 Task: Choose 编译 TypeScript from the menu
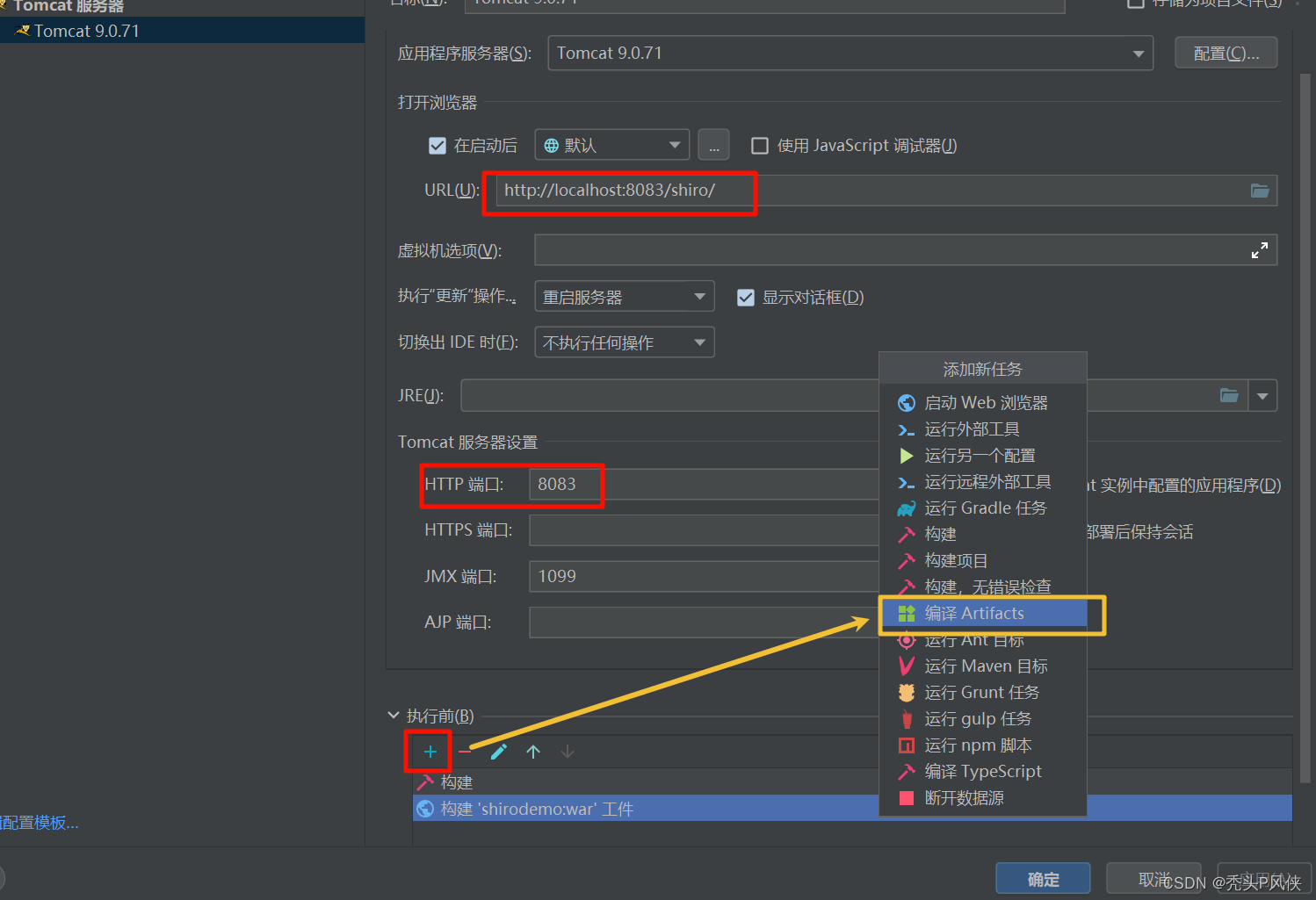pyautogui.click(x=982, y=772)
